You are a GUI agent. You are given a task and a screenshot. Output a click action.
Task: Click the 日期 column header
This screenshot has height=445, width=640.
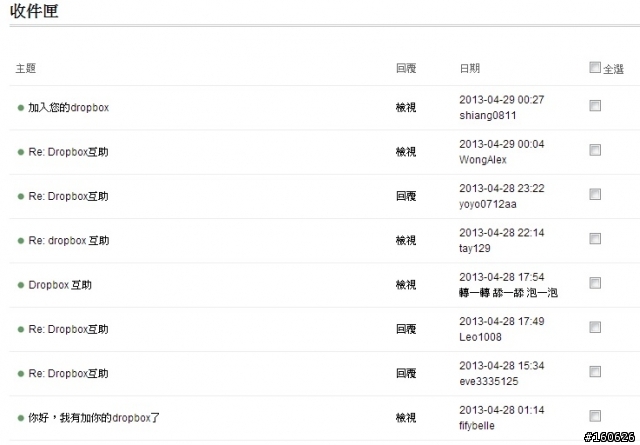coord(469,68)
